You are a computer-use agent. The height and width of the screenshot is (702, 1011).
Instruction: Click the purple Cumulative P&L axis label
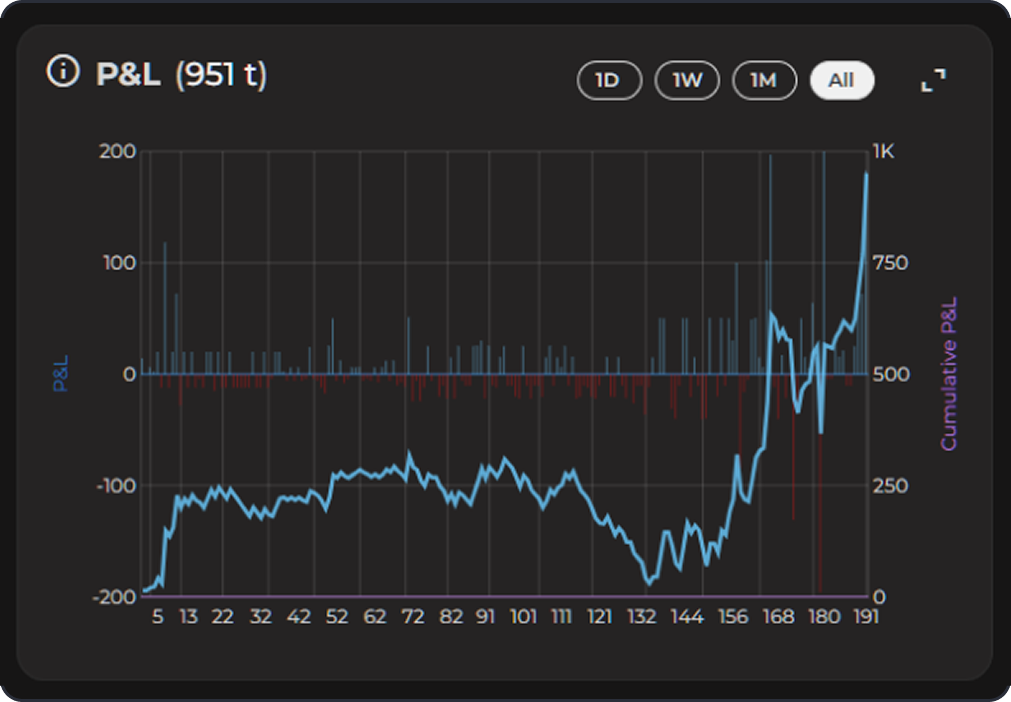[948, 373]
